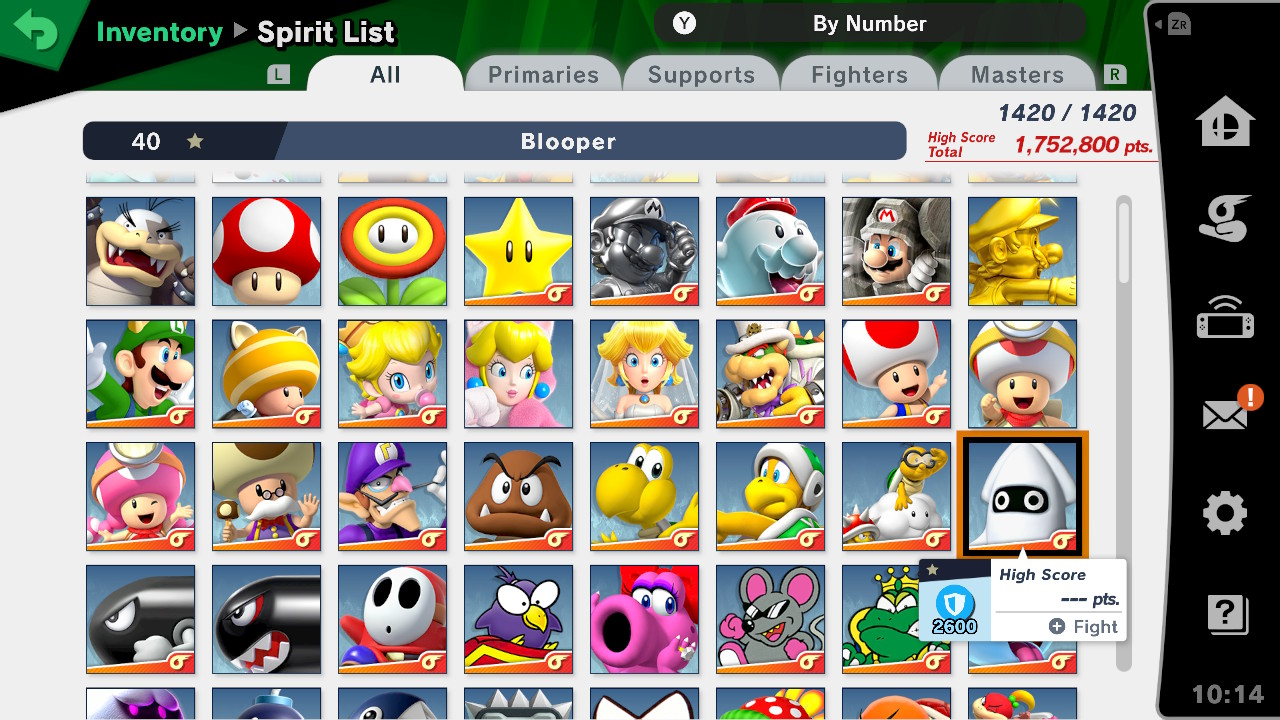Click the Fight button in Blooper popup
Viewport: 1280px width, 720px height.
click(1083, 626)
